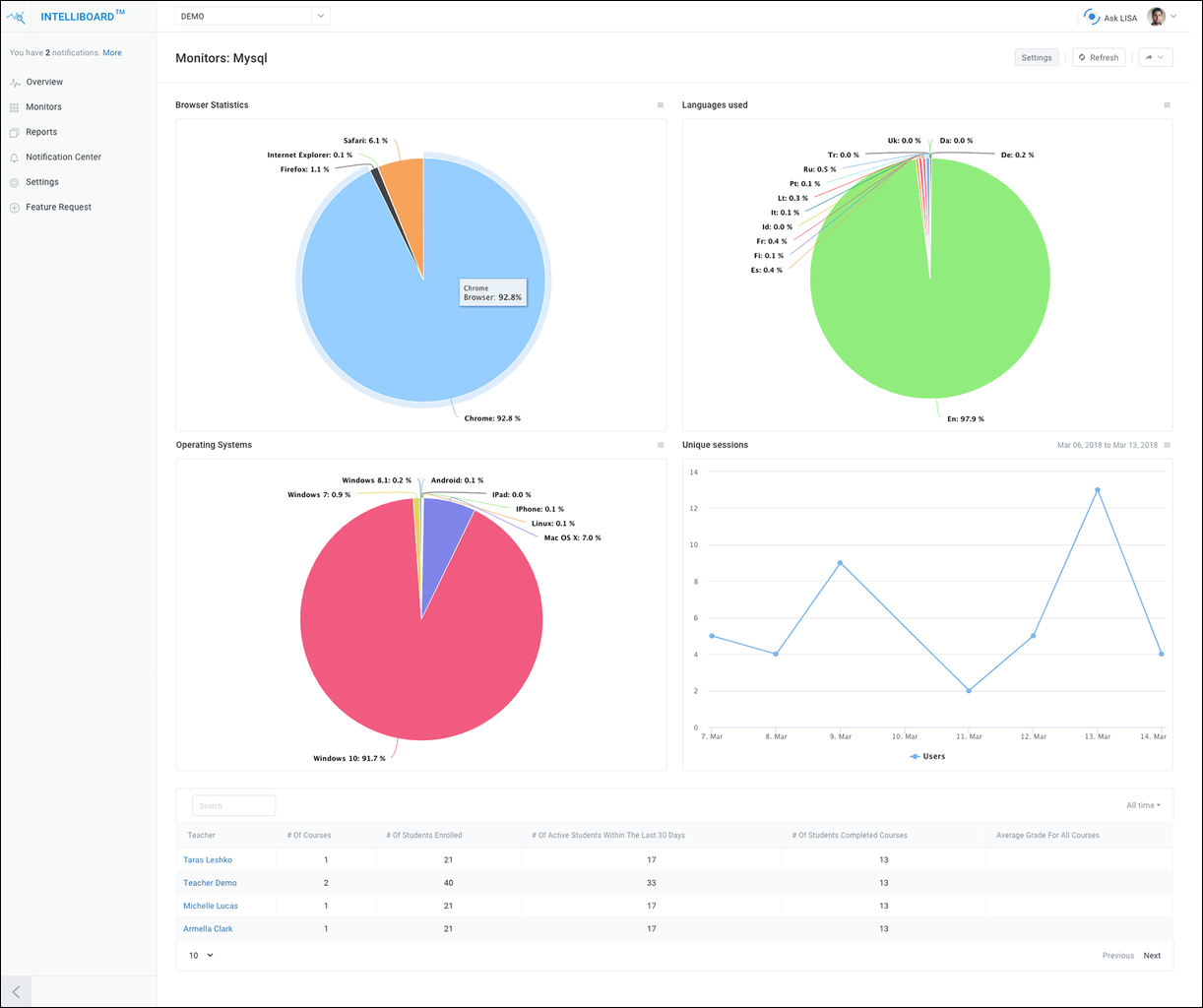1203x1008 pixels.
Task: Focus the table Search field
Action: [x=233, y=806]
